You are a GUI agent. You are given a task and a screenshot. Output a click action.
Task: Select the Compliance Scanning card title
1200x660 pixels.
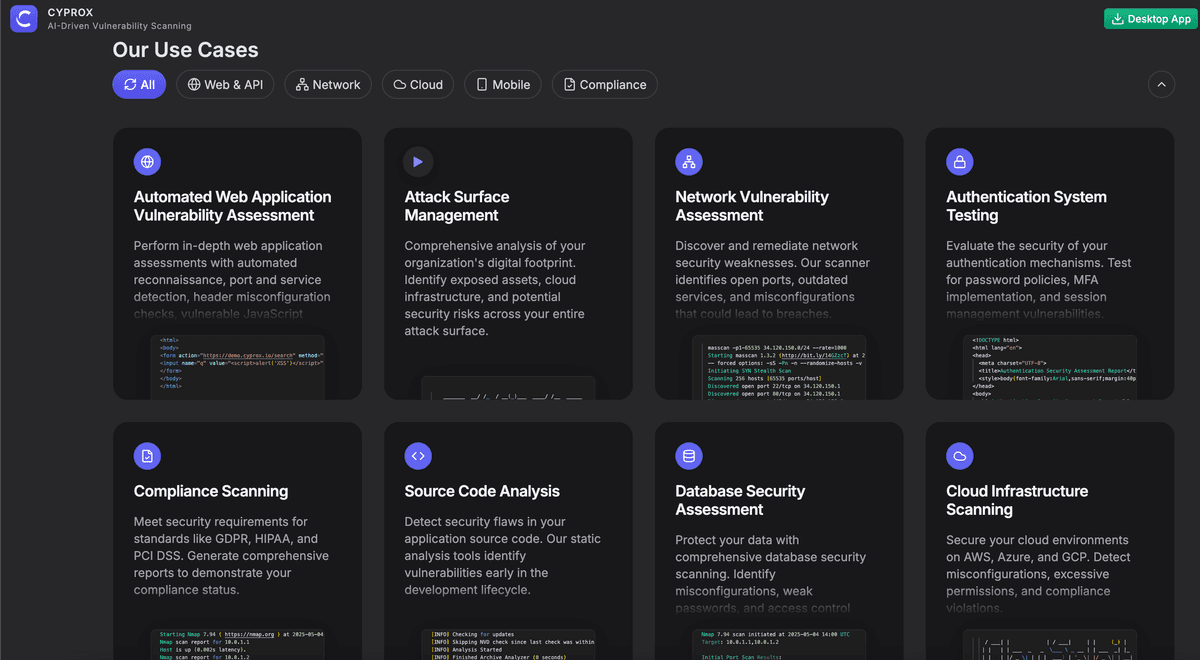click(x=211, y=491)
